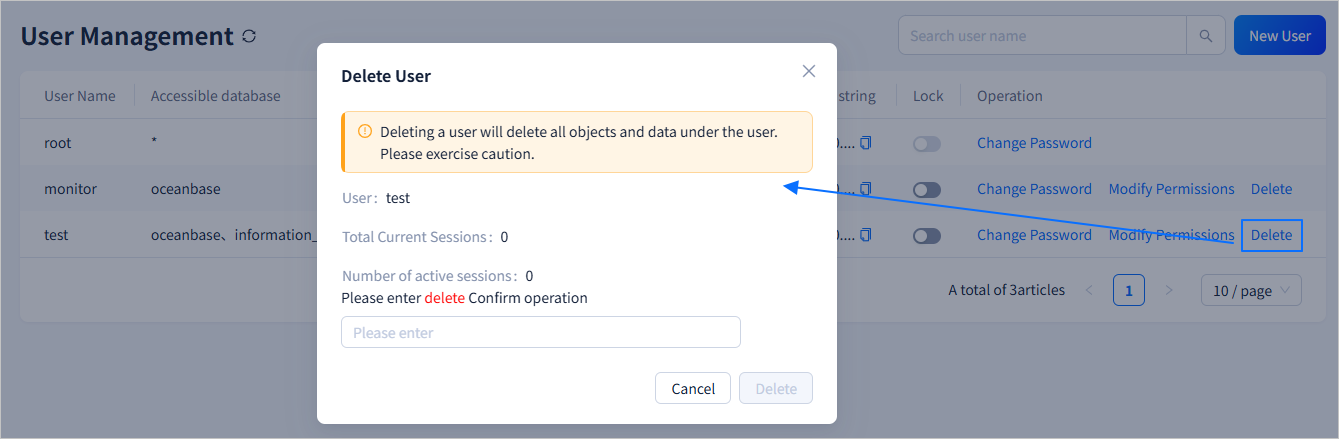The image size is (1339, 439).
Task: Copy test user's connection string icon
Action: coord(866,235)
